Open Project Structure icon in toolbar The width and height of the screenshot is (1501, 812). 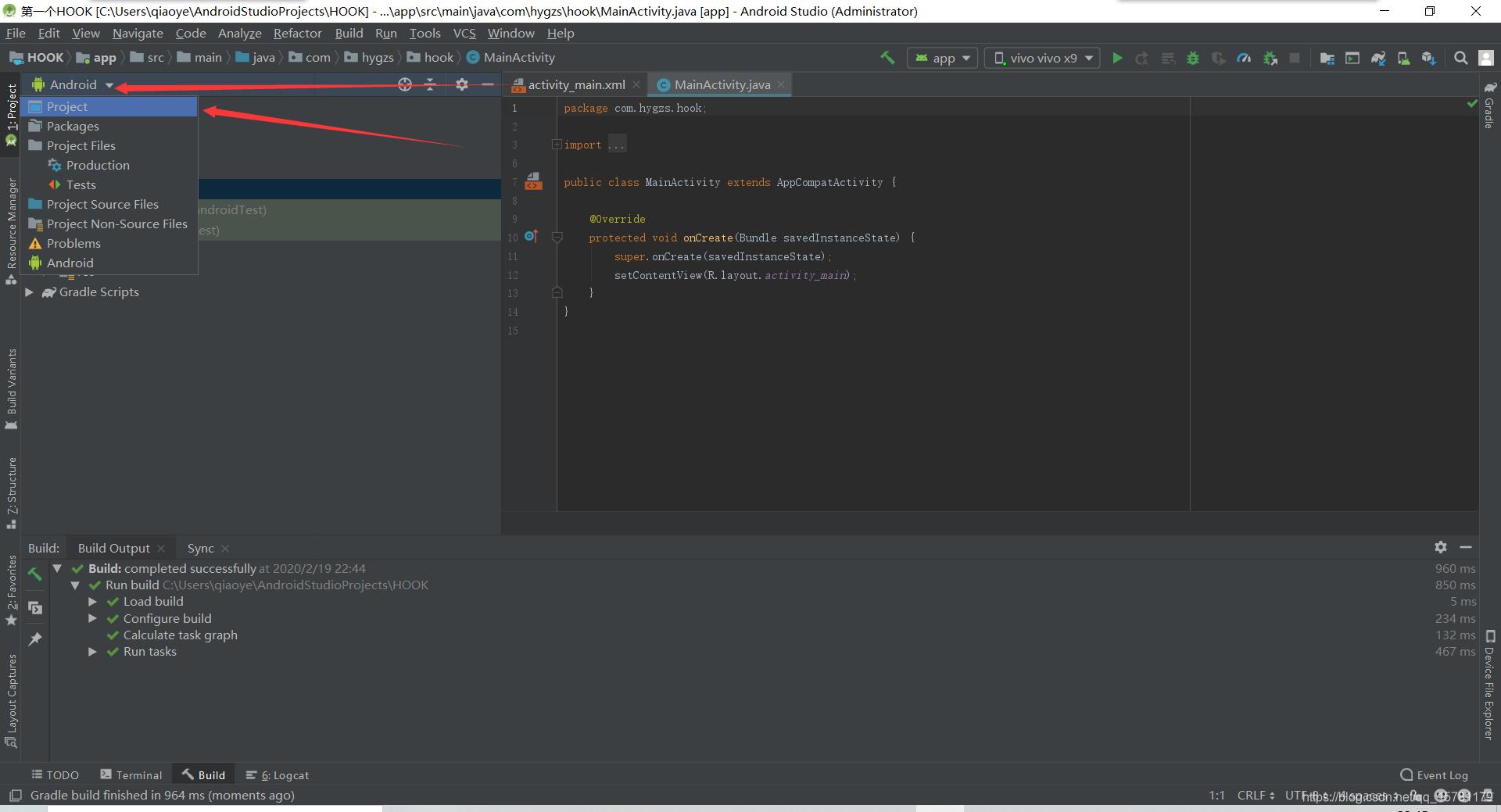tap(1327, 58)
